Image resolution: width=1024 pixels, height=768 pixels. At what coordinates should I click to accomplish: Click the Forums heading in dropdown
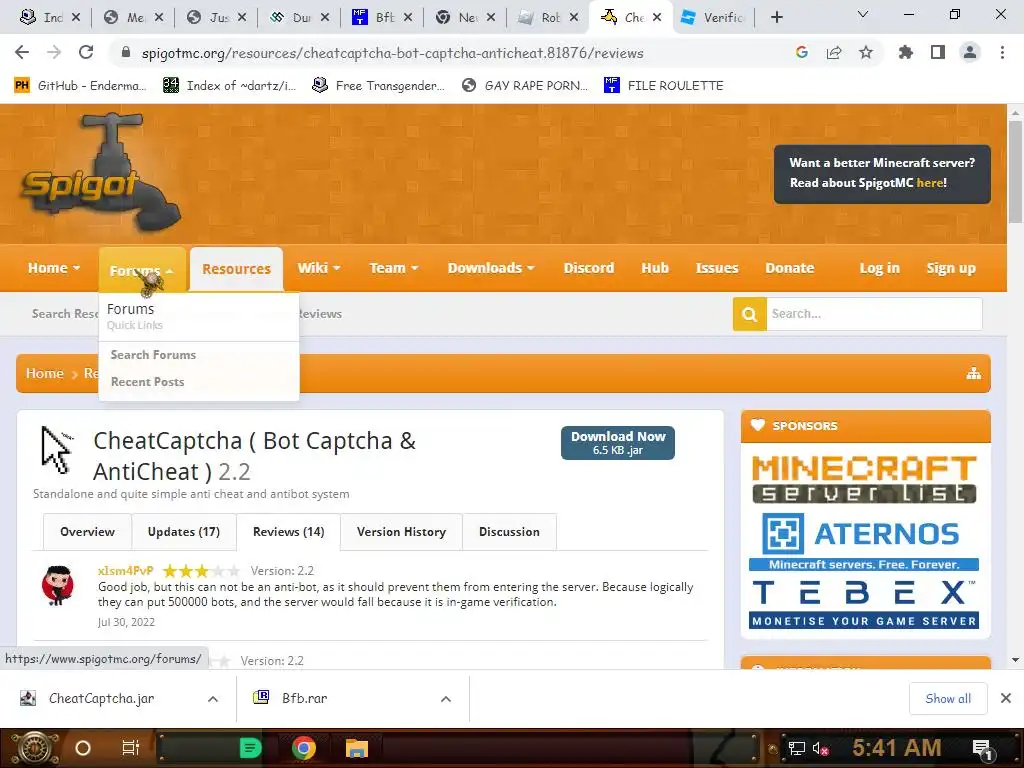[131, 309]
